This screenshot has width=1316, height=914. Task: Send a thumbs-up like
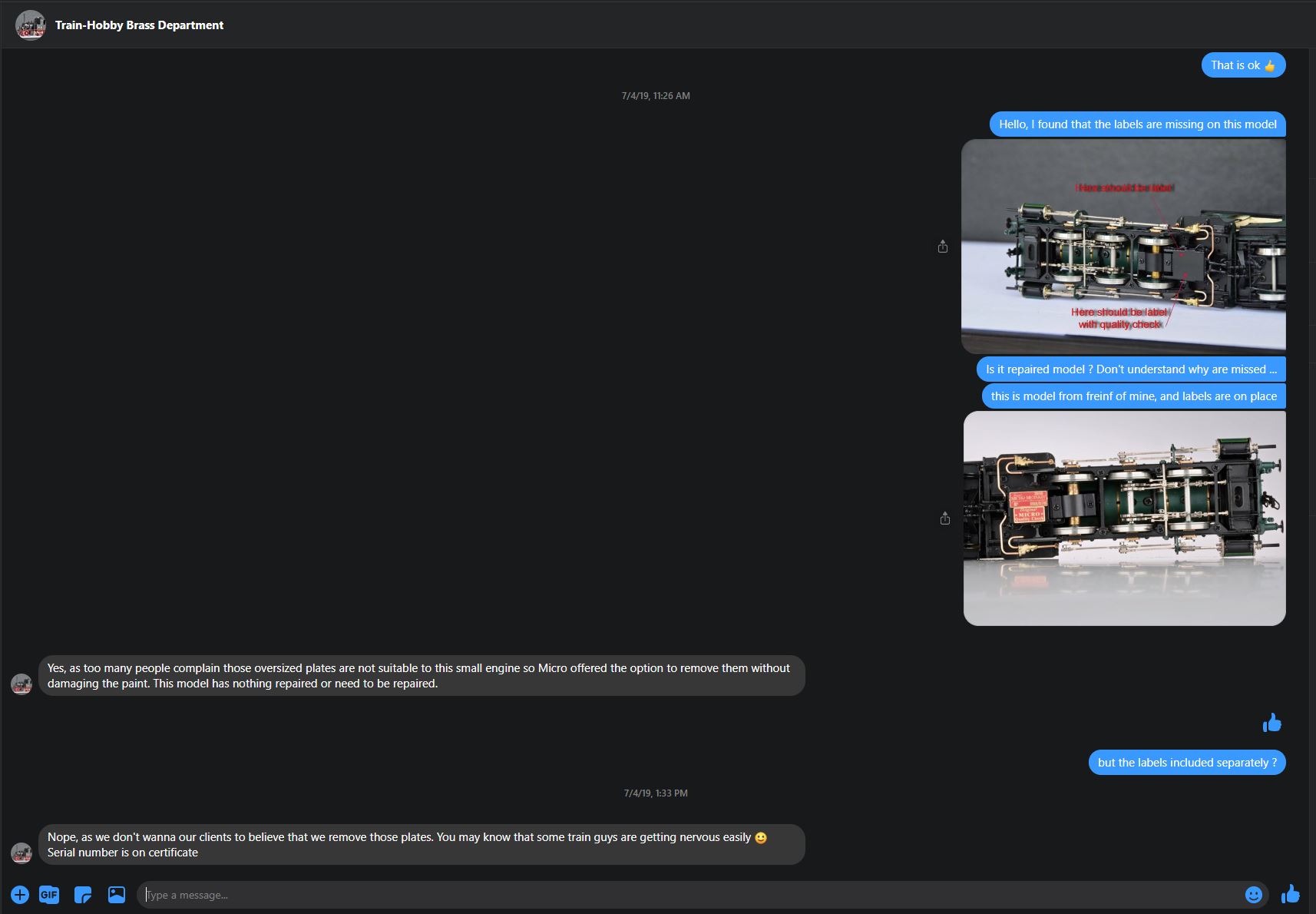tap(1290, 894)
